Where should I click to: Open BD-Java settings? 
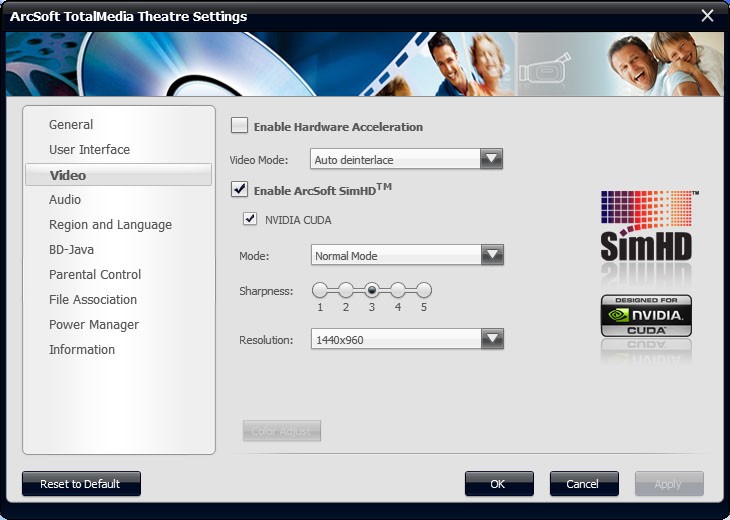[71, 250]
